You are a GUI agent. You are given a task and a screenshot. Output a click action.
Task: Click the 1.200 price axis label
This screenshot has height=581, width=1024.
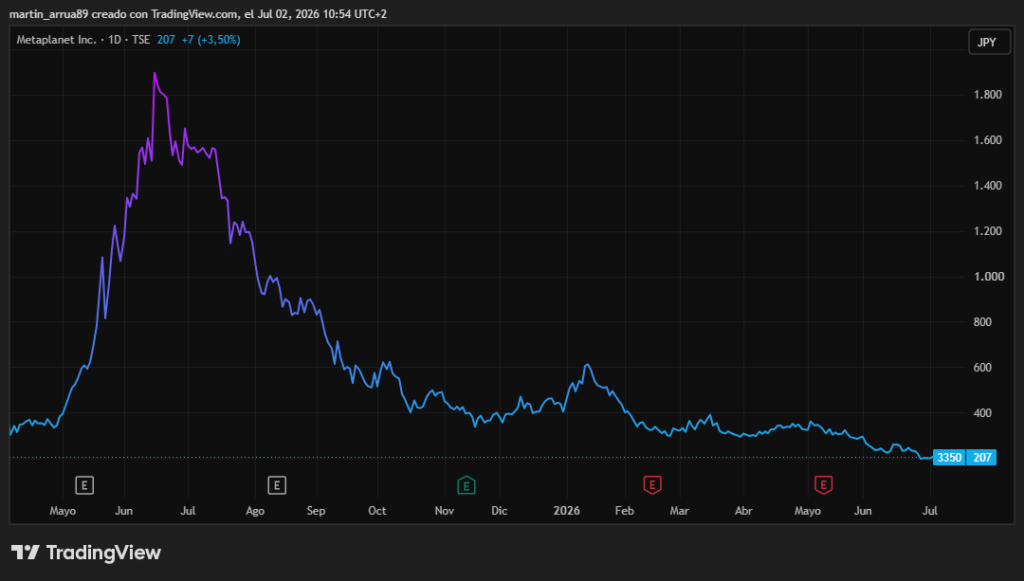pos(987,231)
